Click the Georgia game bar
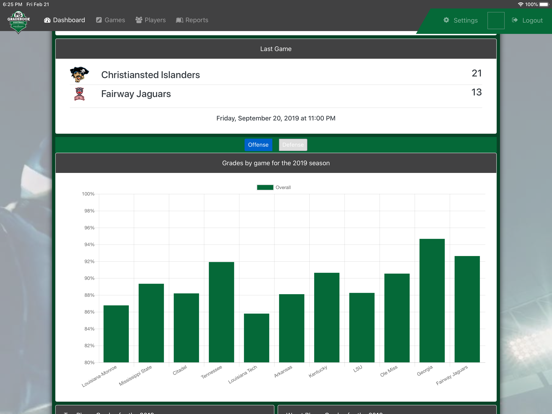The height and width of the screenshot is (414, 552). (x=432, y=300)
